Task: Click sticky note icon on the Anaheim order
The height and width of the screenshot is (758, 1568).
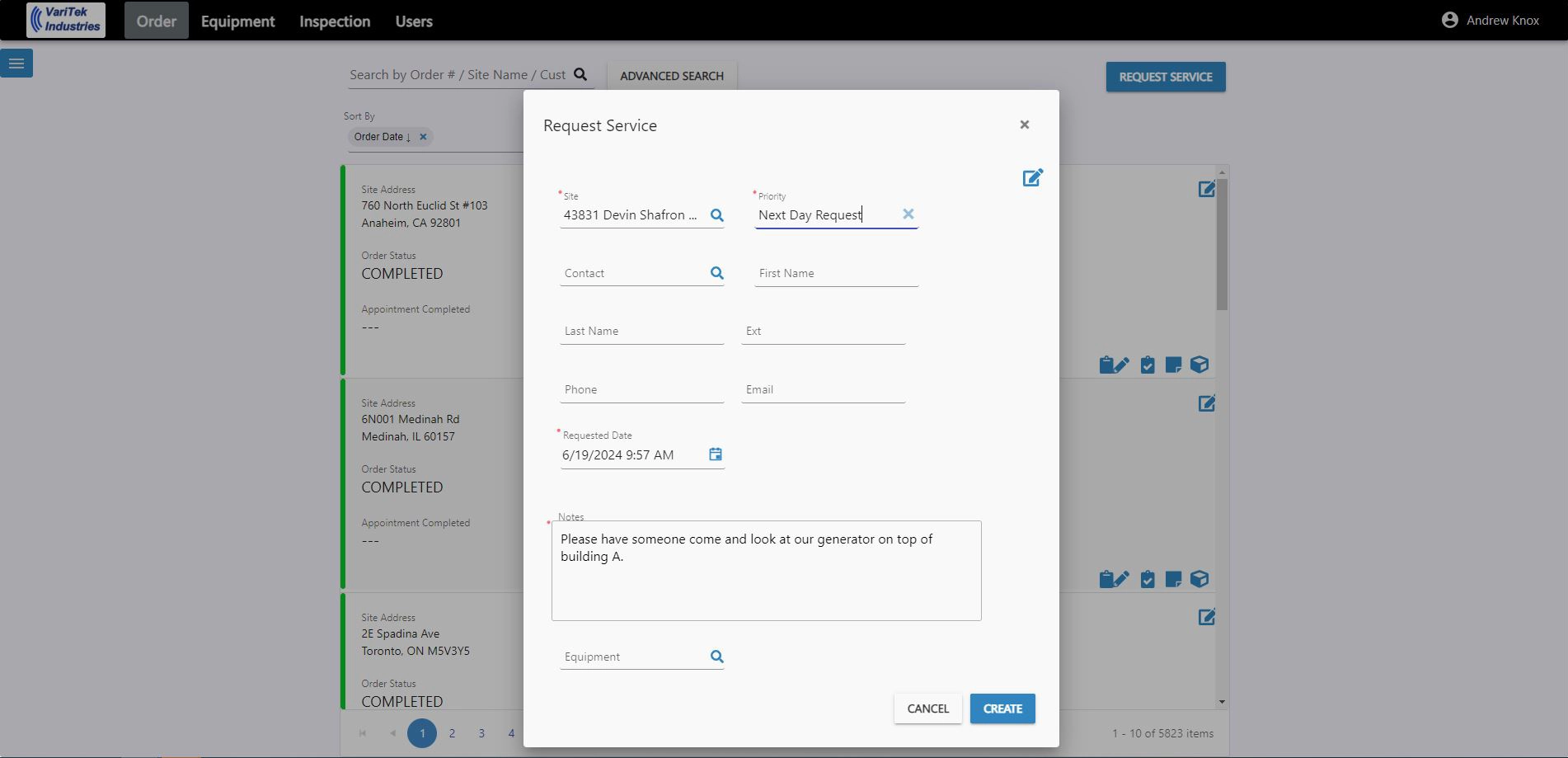Action: [x=1173, y=365]
